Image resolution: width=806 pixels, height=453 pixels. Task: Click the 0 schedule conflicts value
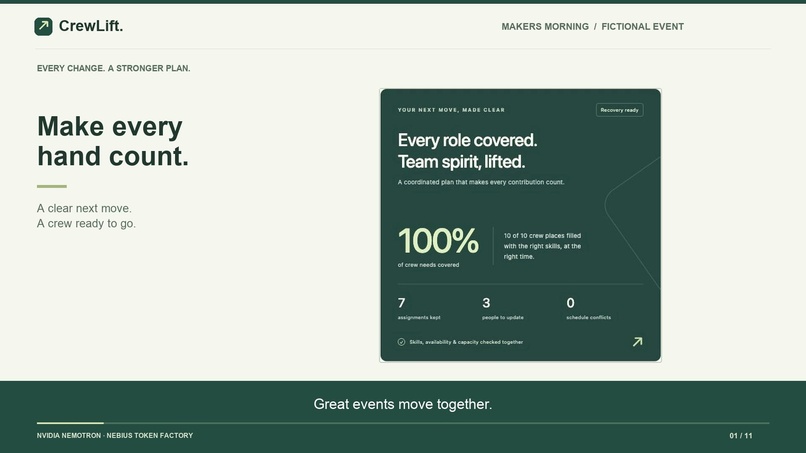pos(571,303)
